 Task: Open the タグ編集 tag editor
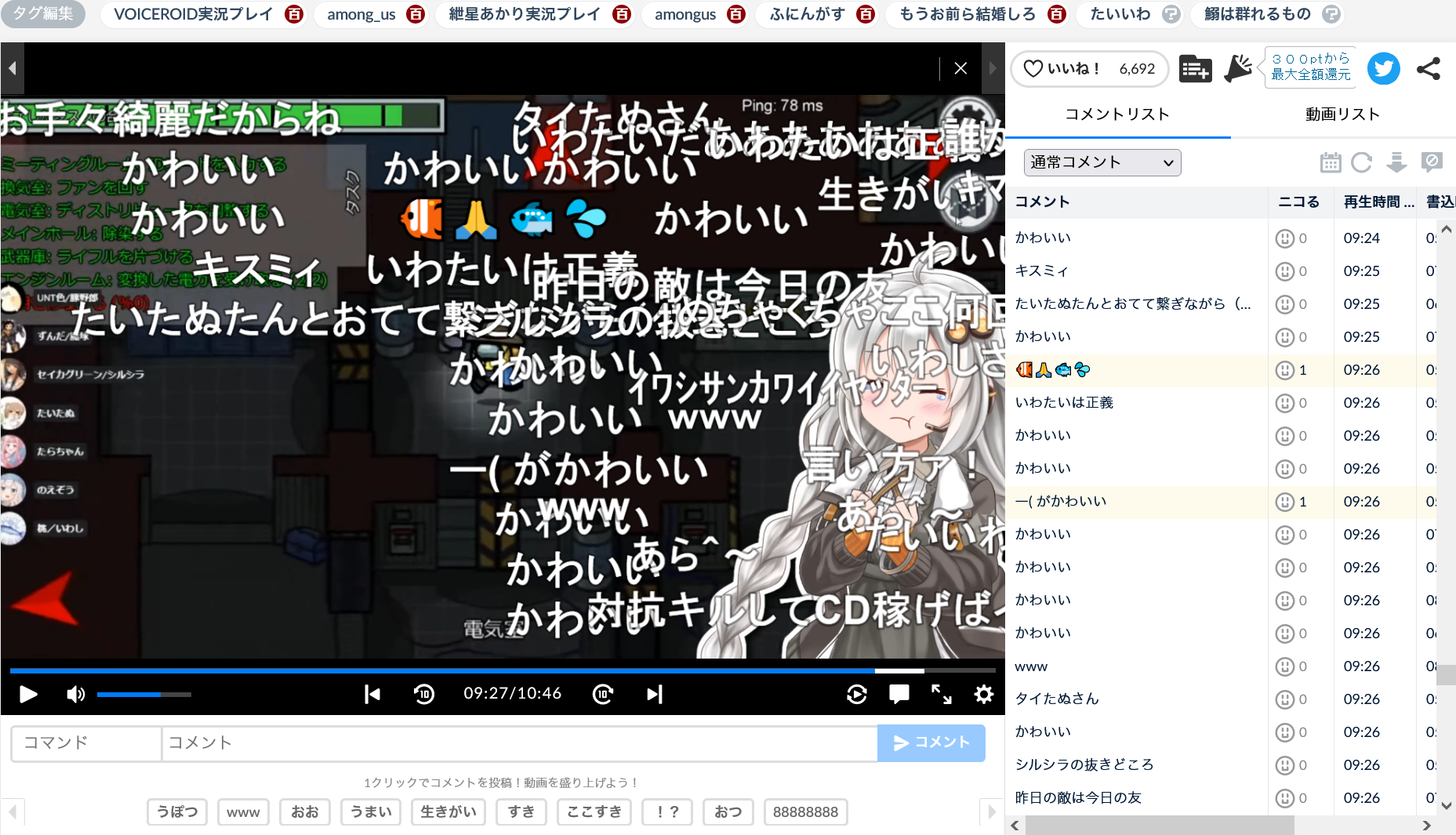[43, 14]
